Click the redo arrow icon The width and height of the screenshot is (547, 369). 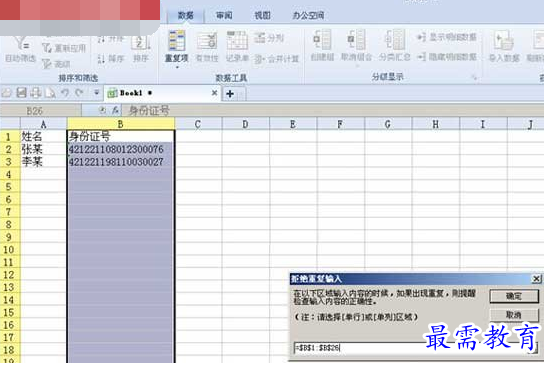[79, 93]
